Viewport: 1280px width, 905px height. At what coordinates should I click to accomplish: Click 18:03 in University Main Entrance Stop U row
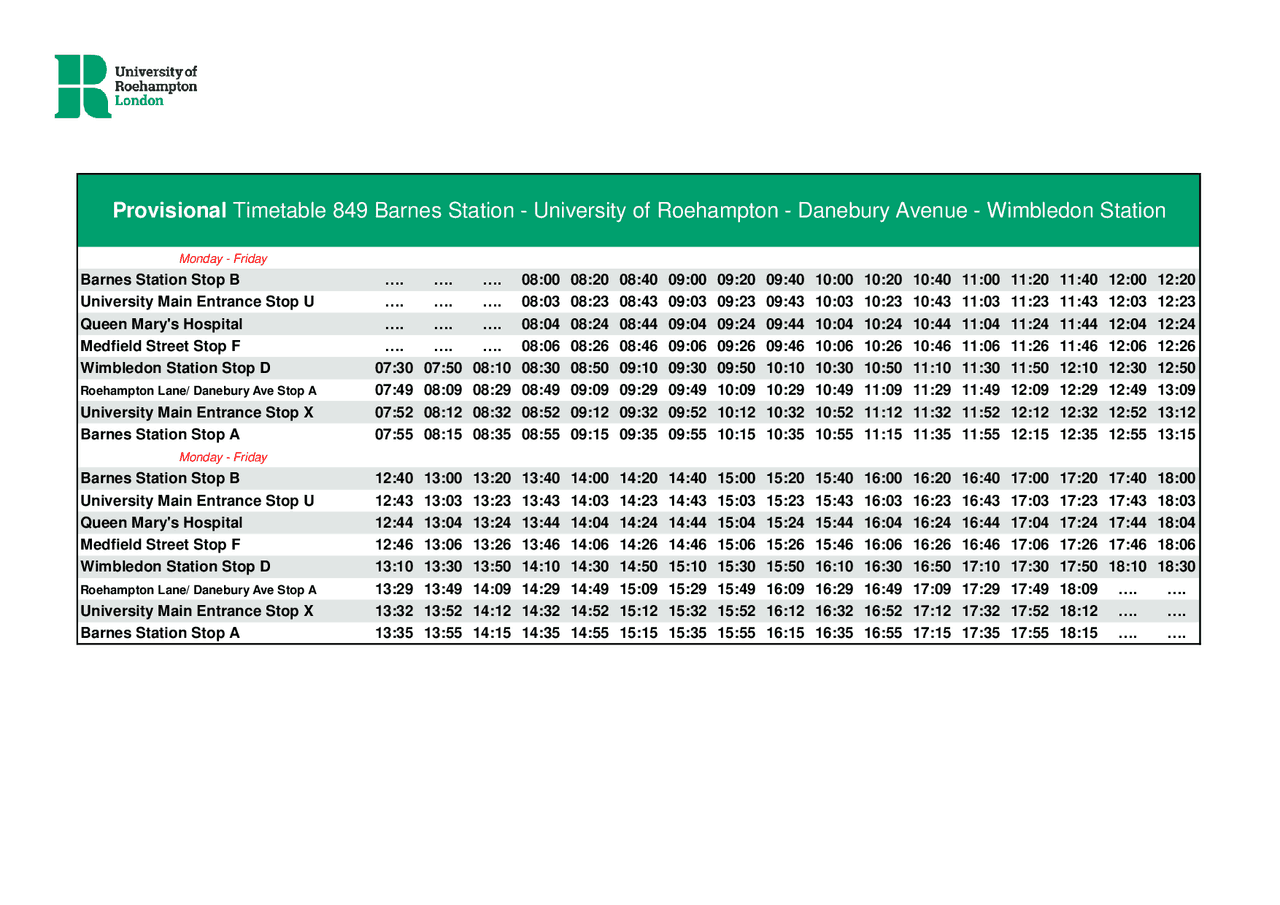click(x=1178, y=500)
